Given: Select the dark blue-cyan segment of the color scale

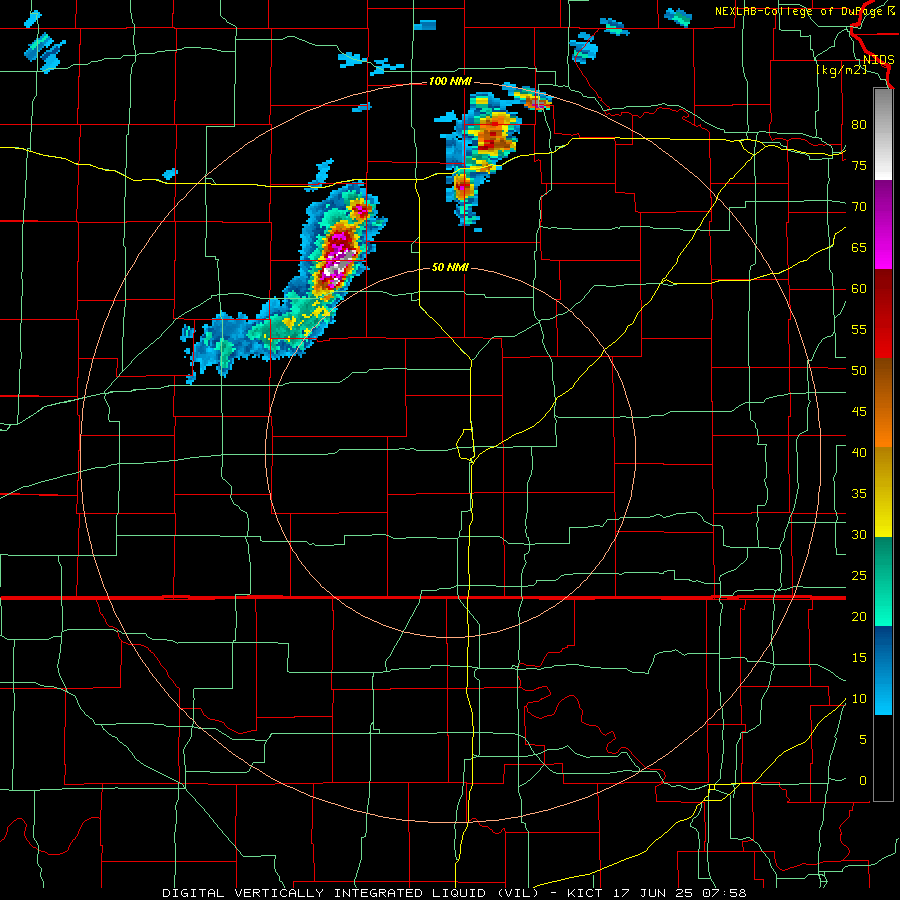Looking at the screenshot, I should point(883,670).
